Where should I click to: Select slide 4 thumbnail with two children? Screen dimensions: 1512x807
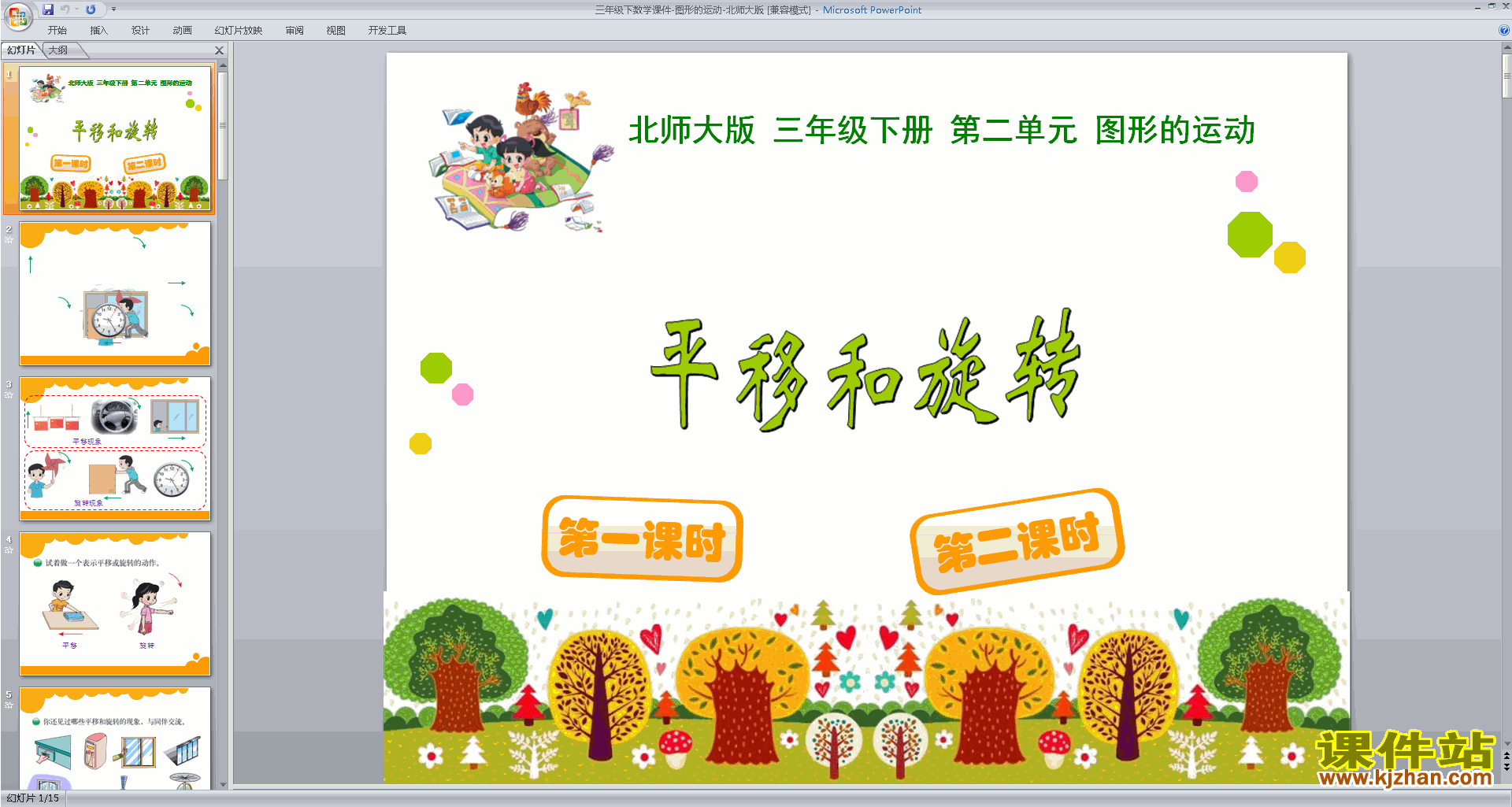(x=115, y=604)
